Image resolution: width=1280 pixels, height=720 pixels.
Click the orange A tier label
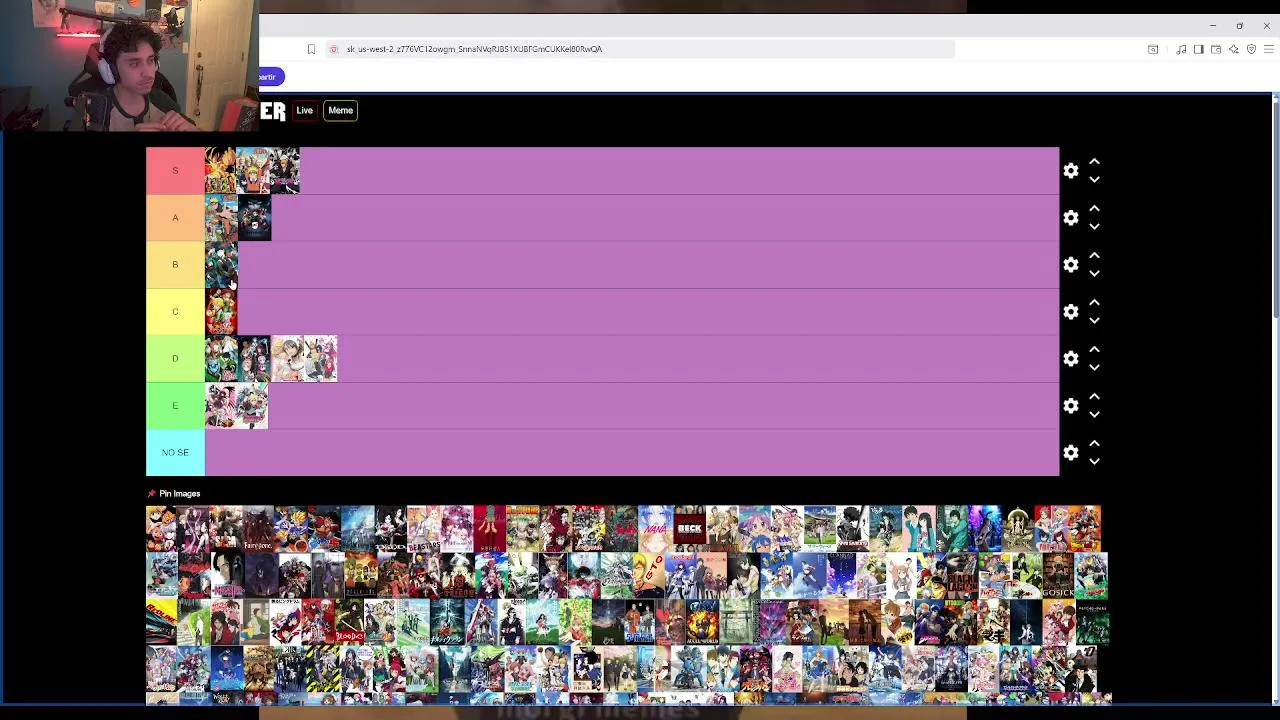click(175, 218)
